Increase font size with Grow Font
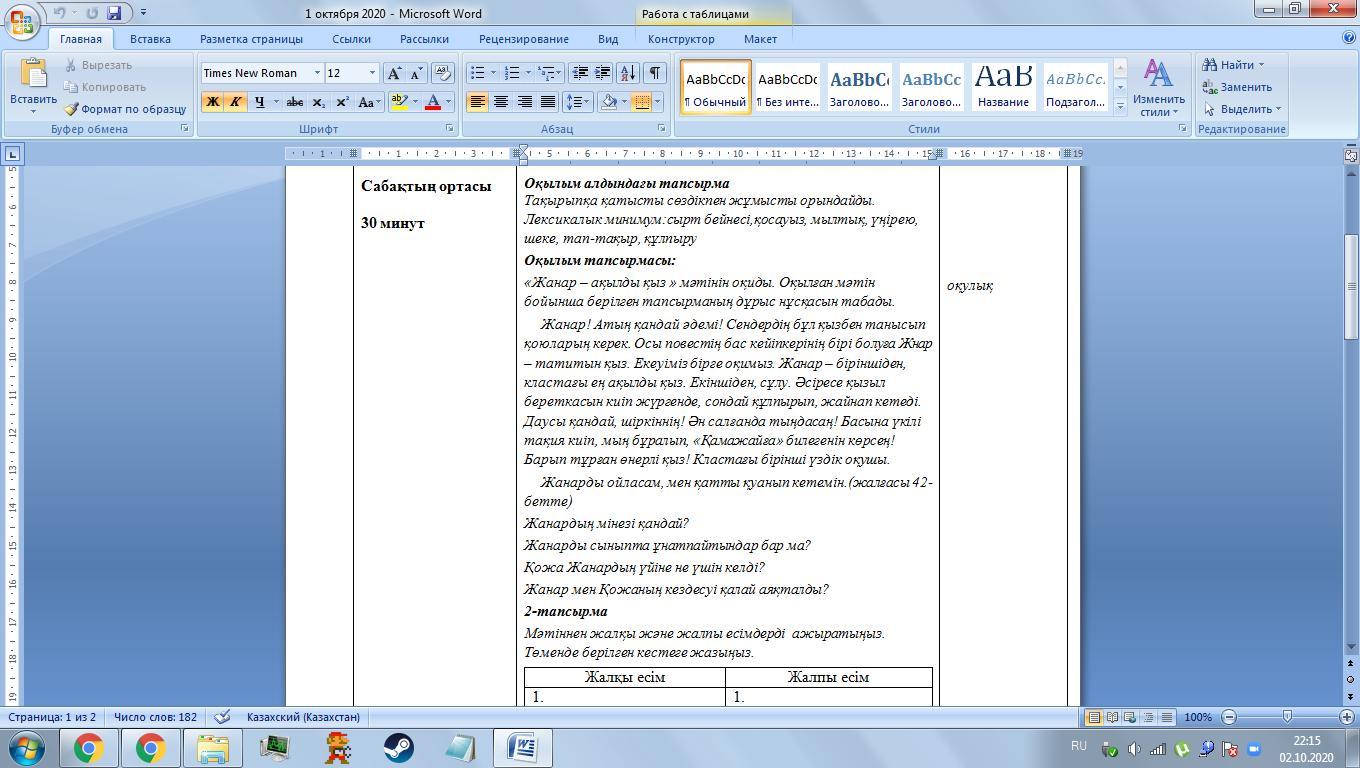 click(x=394, y=73)
